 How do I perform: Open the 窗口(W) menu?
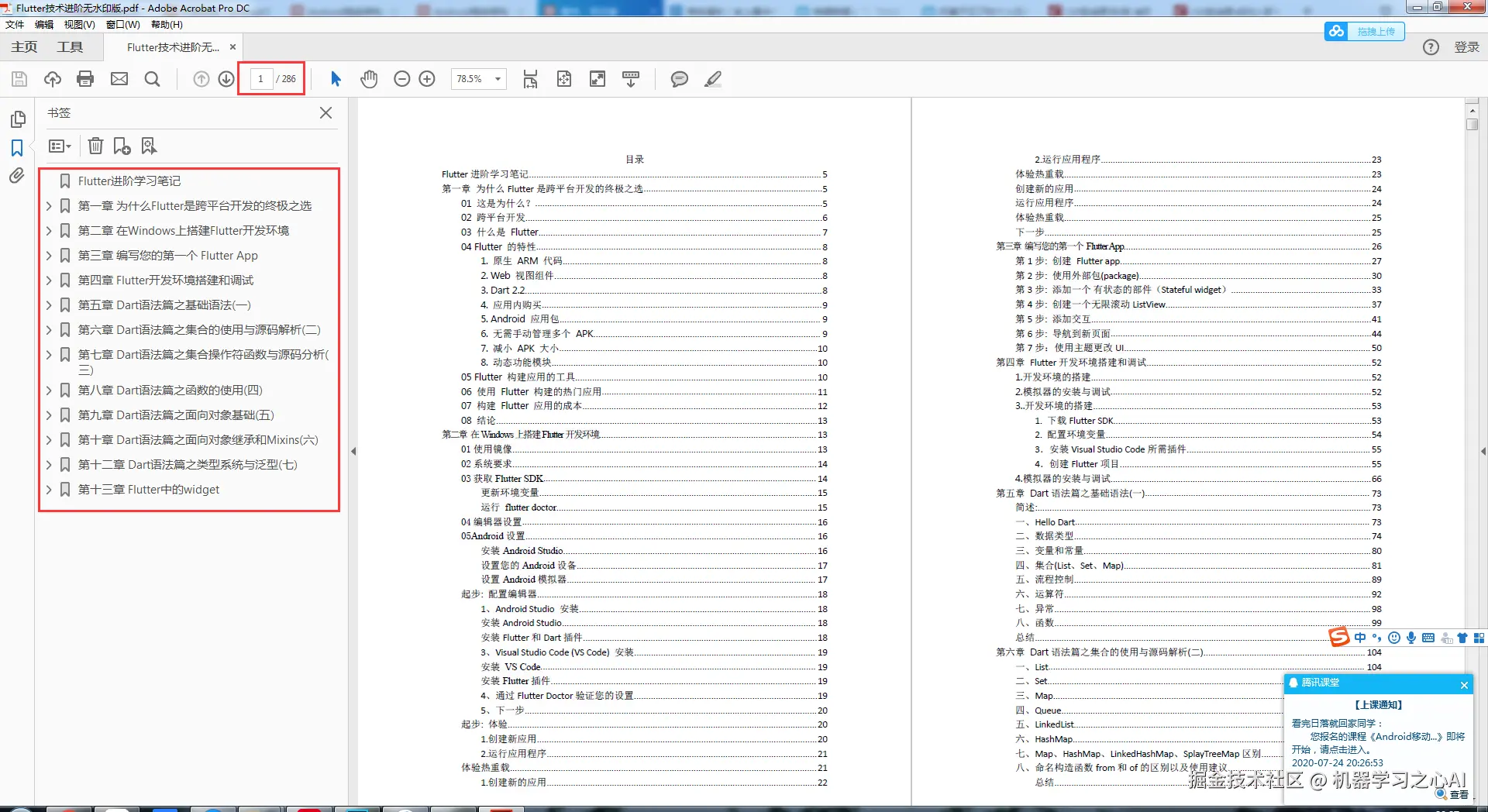tap(123, 25)
